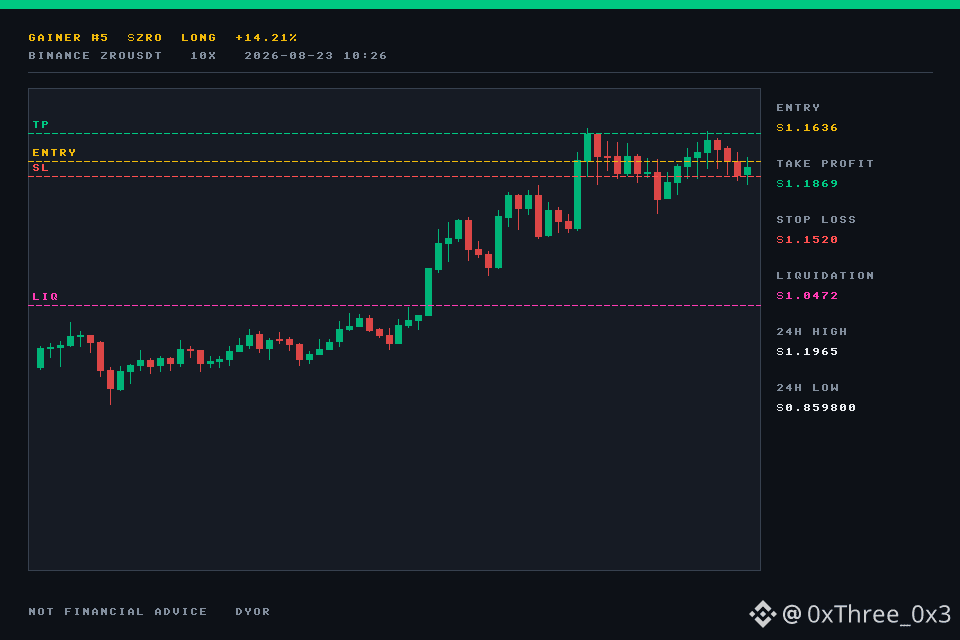Click the 'LIQUIDATION' heading
960x640 pixels.
pyautogui.click(x=825, y=276)
